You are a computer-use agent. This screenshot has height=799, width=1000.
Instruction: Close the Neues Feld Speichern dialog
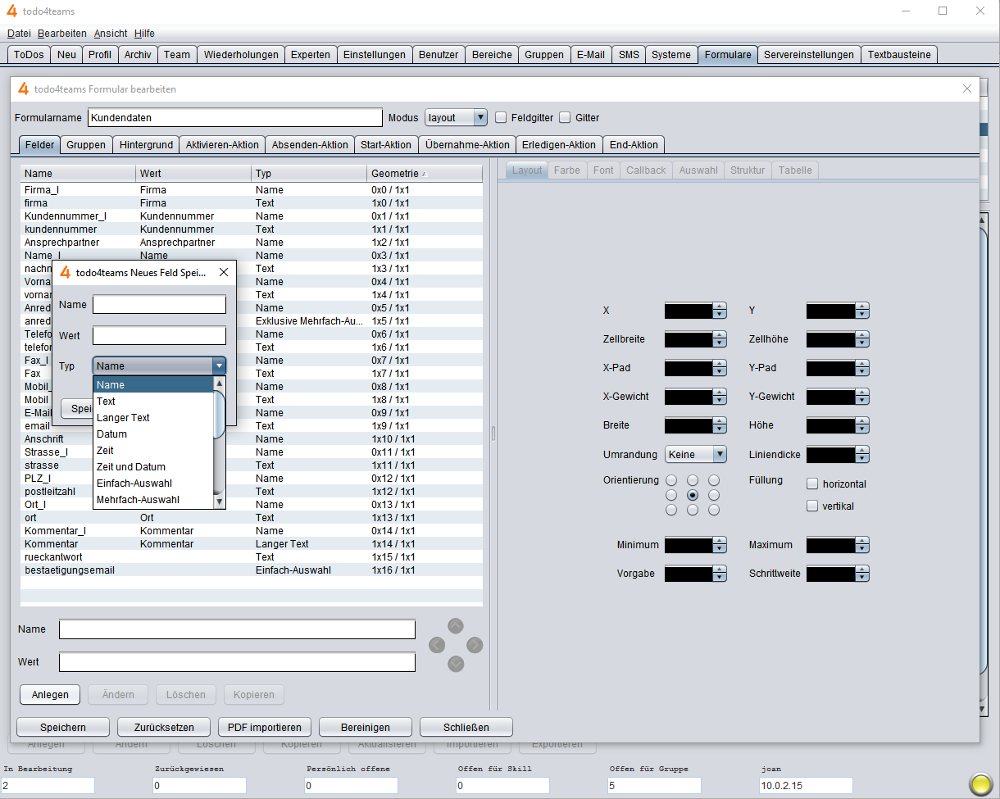(x=224, y=272)
